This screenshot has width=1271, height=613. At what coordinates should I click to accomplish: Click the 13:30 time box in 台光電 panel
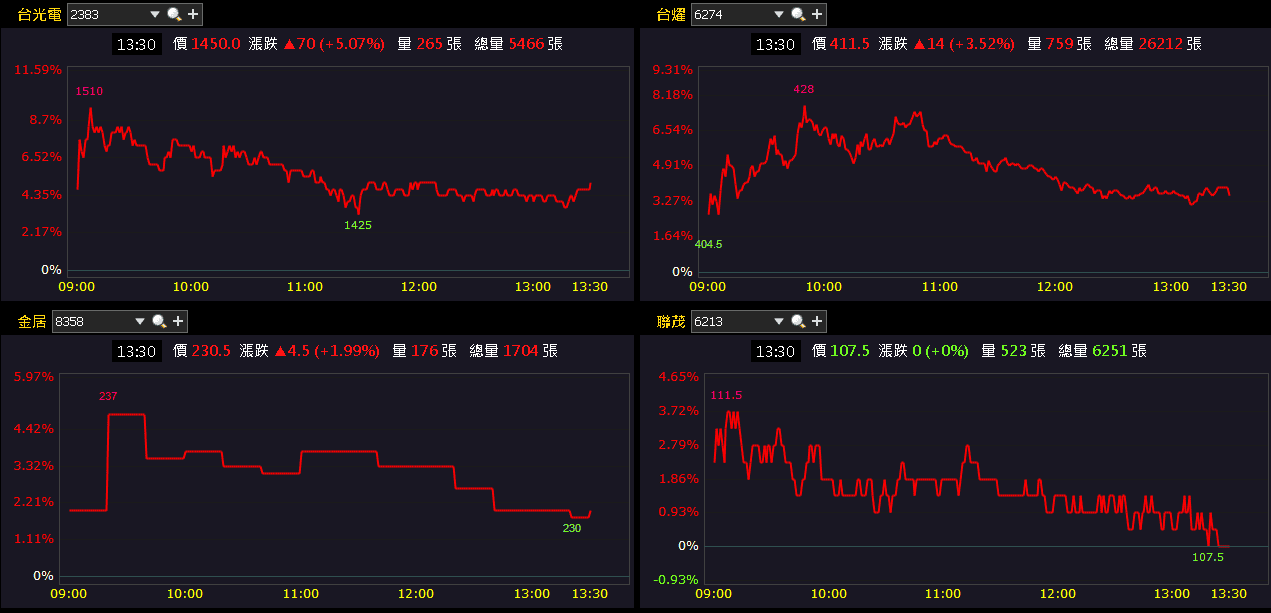pos(136,44)
